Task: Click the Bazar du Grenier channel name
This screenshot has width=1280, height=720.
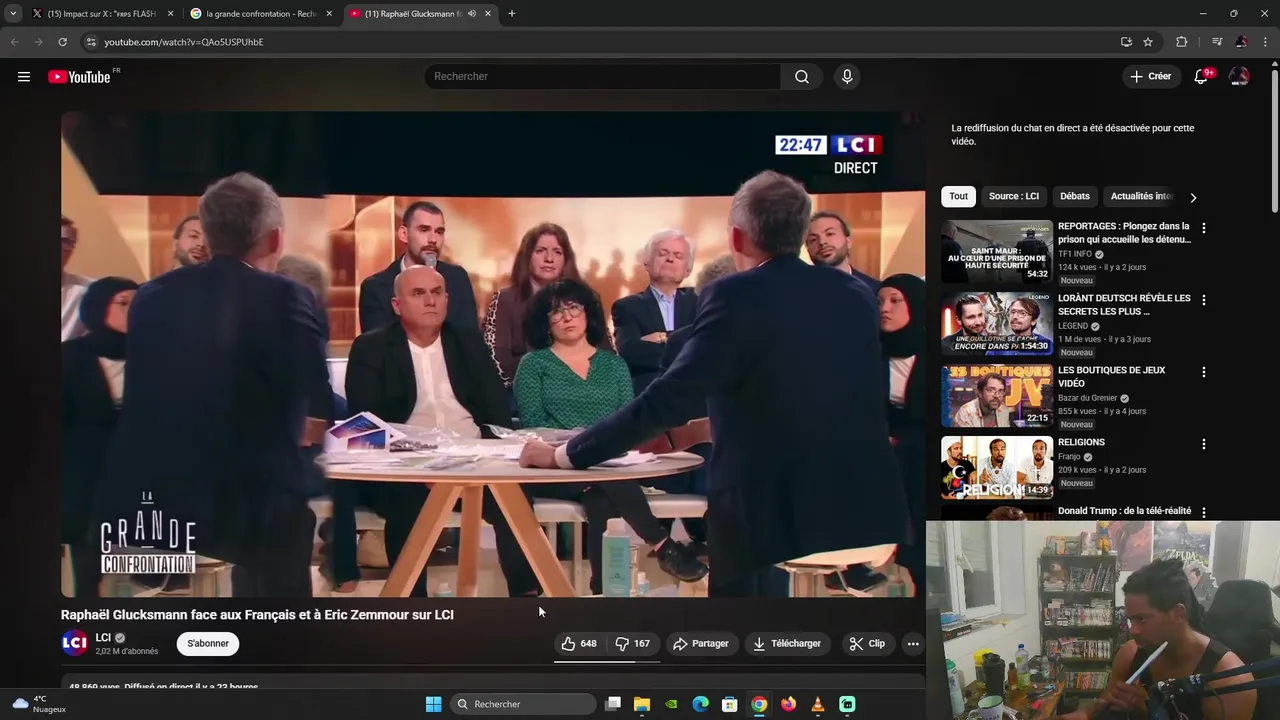Action: 1088,398
